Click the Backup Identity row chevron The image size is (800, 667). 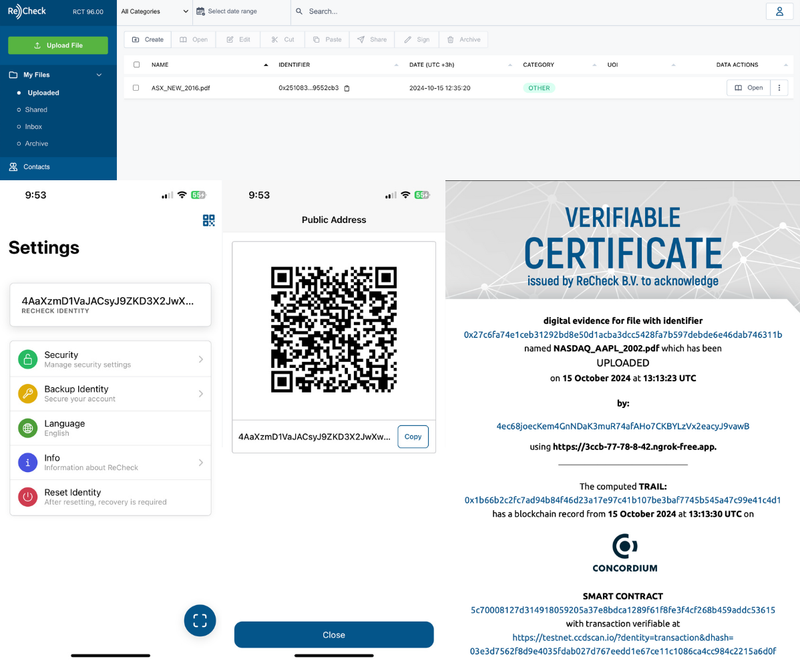pos(201,393)
